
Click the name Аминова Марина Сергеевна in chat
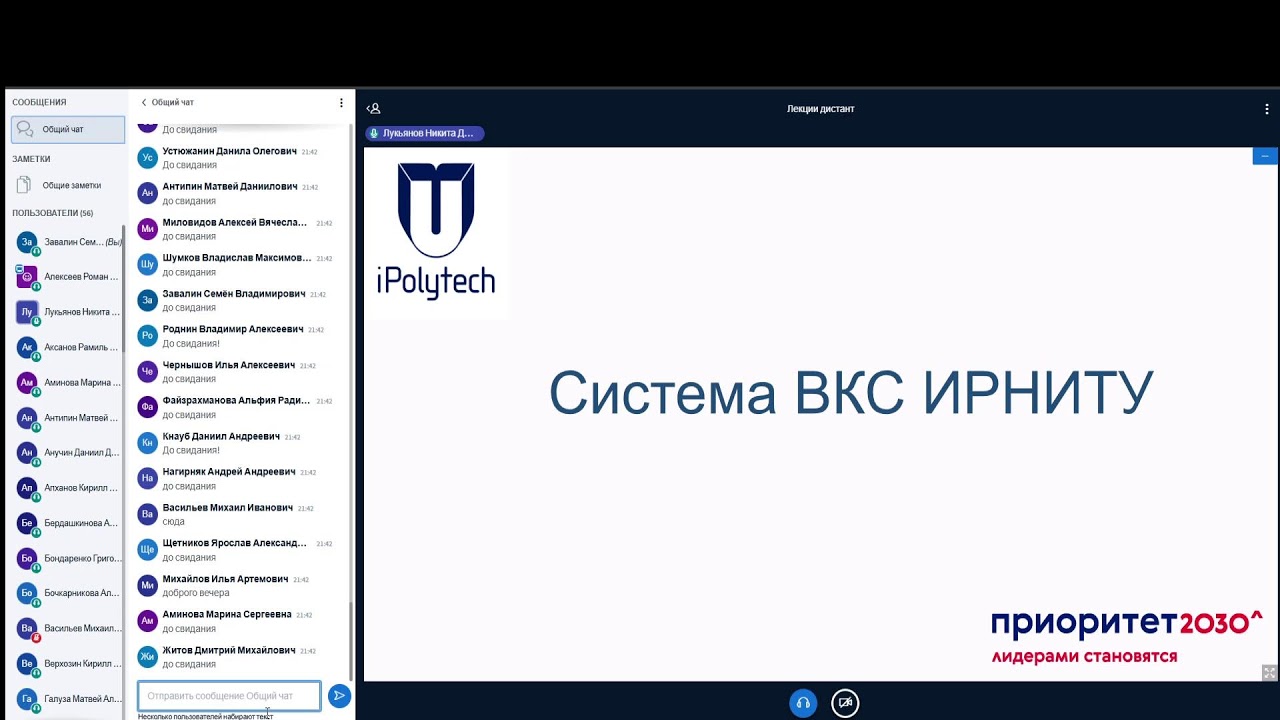click(x=227, y=615)
